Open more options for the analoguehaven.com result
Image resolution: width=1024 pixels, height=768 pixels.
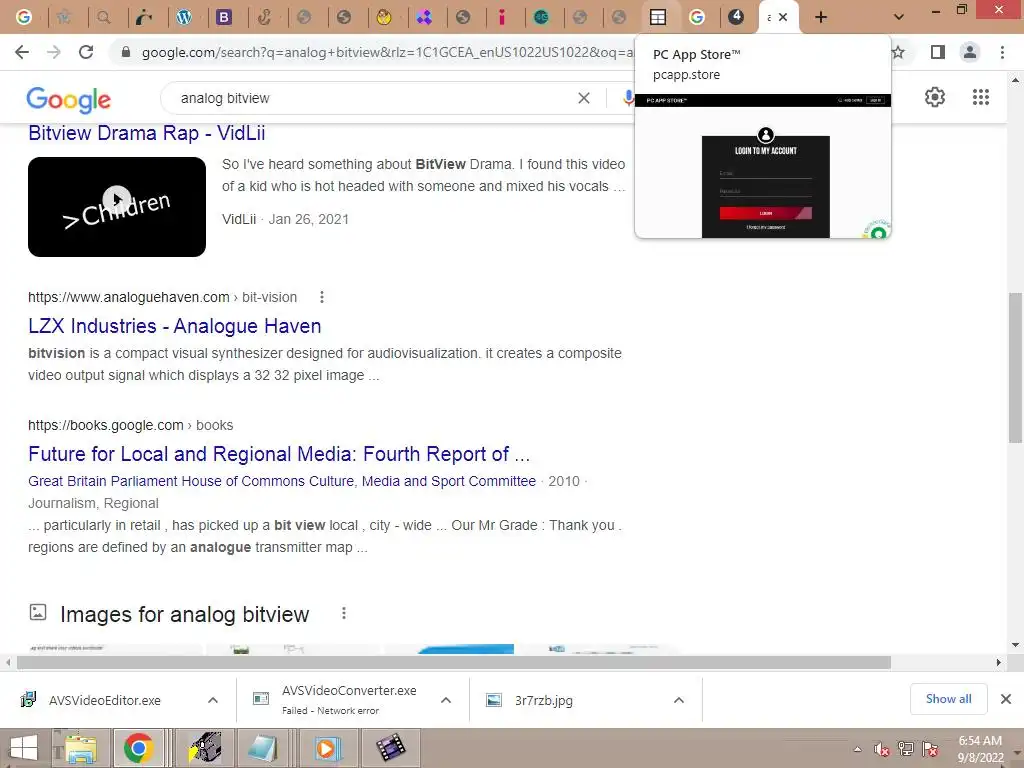tap(321, 297)
